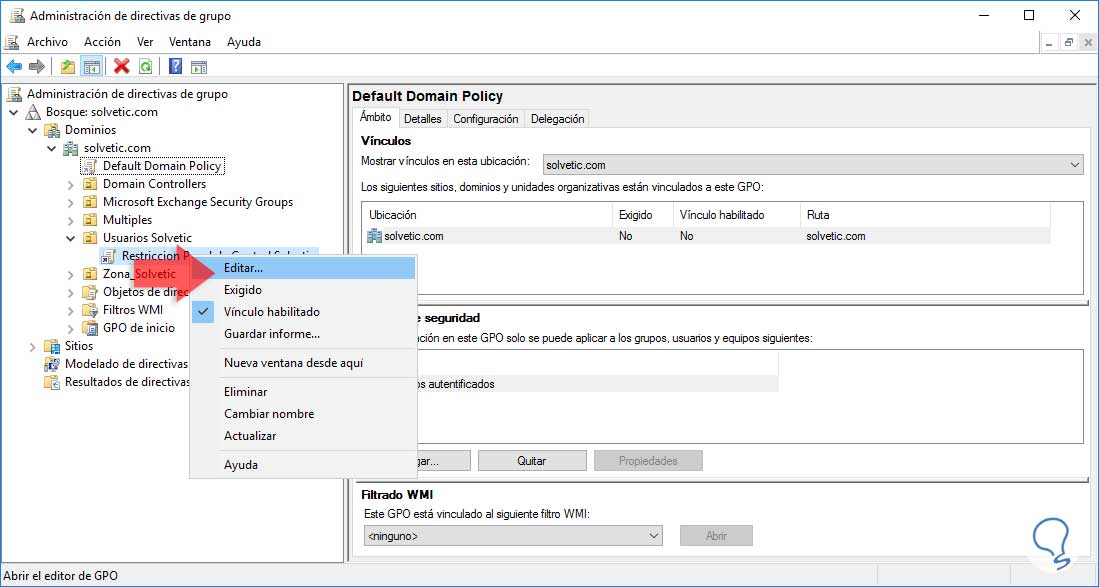The width and height of the screenshot is (1099, 587).
Task: Click the Forward arrow toolbar icon
Action: pyautogui.click(x=37, y=67)
